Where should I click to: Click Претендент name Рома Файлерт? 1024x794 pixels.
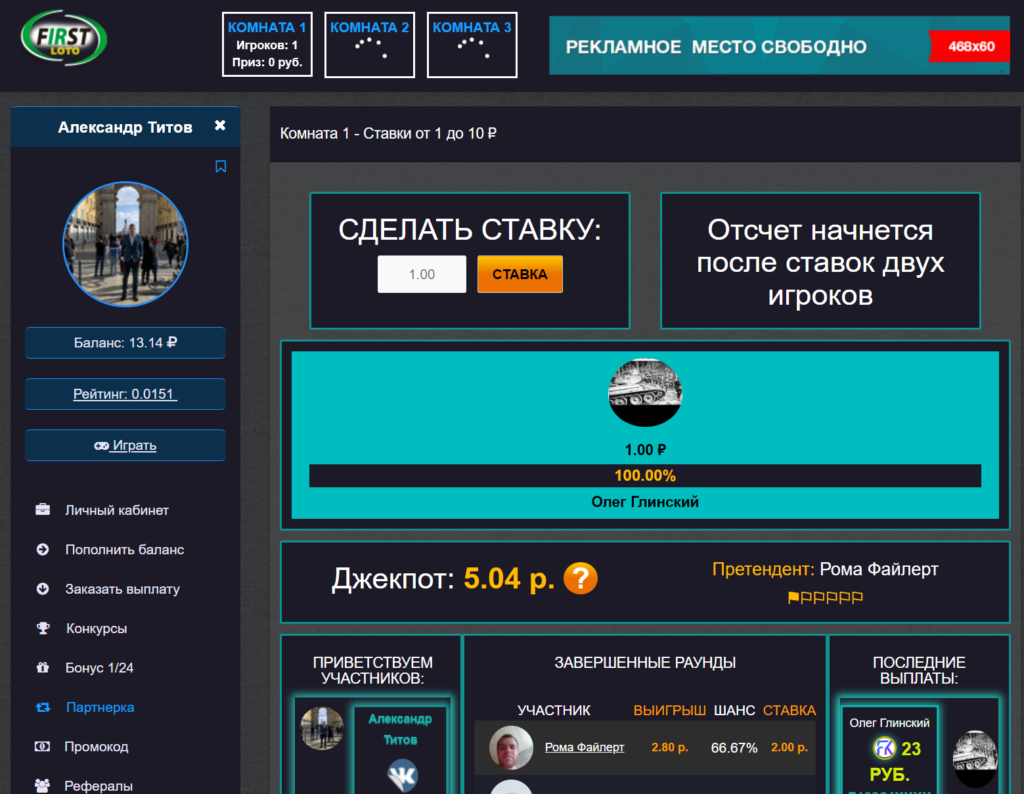pos(879,569)
